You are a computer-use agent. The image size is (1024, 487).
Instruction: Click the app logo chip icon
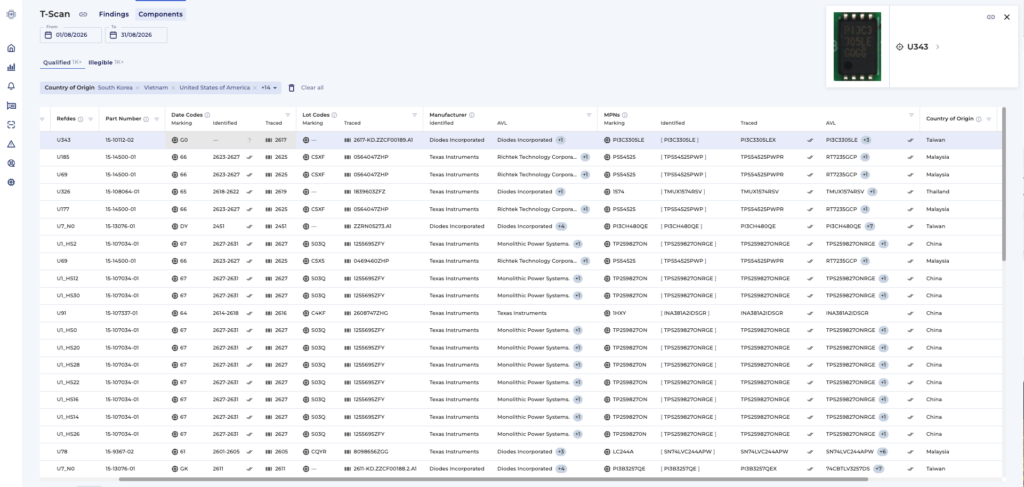pos(11,14)
